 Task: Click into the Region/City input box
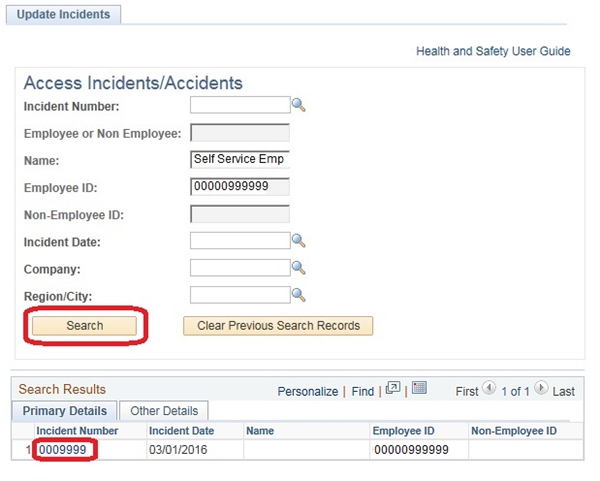pos(239,295)
